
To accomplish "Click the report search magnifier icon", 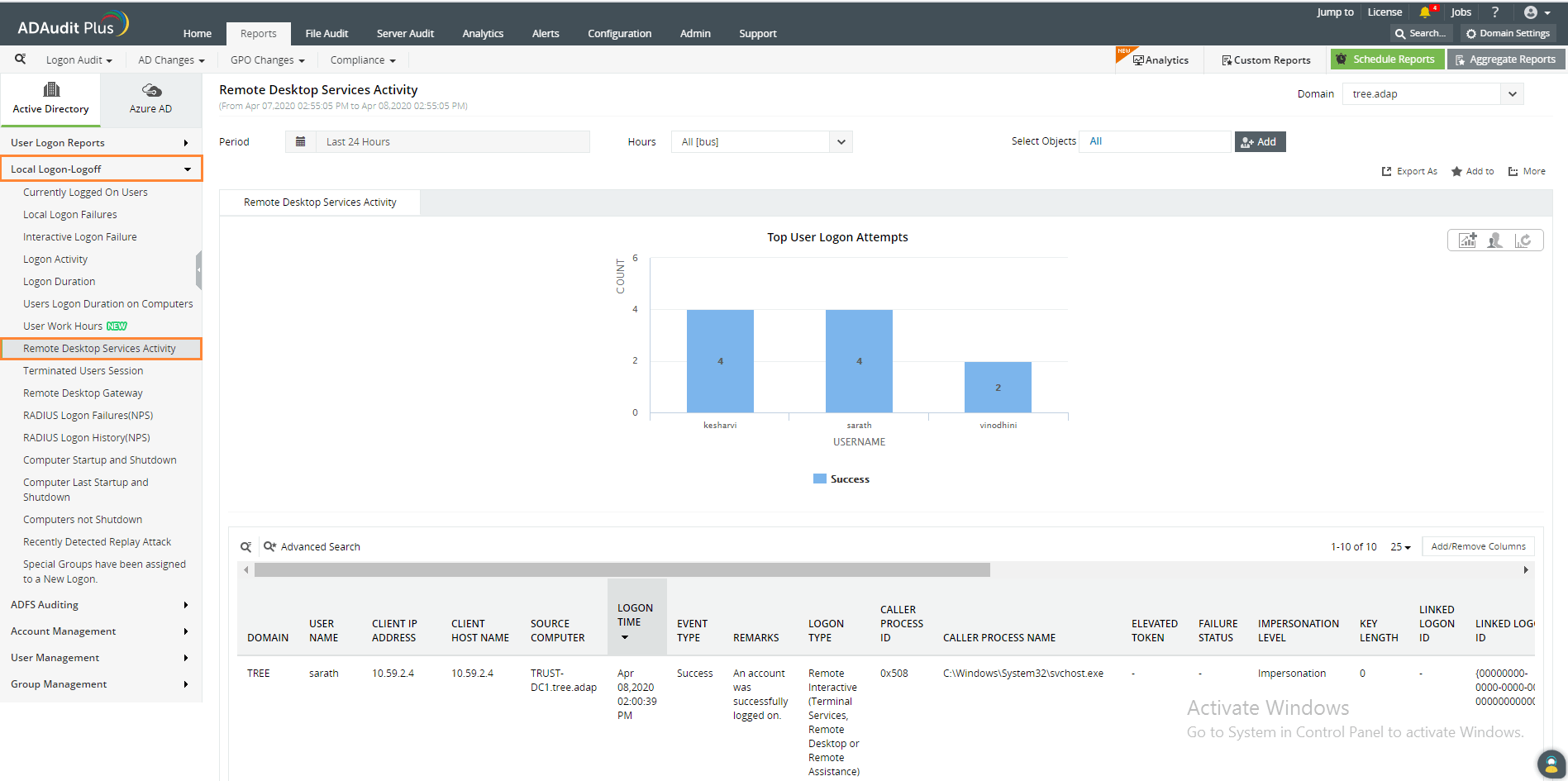I will pos(21,59).
